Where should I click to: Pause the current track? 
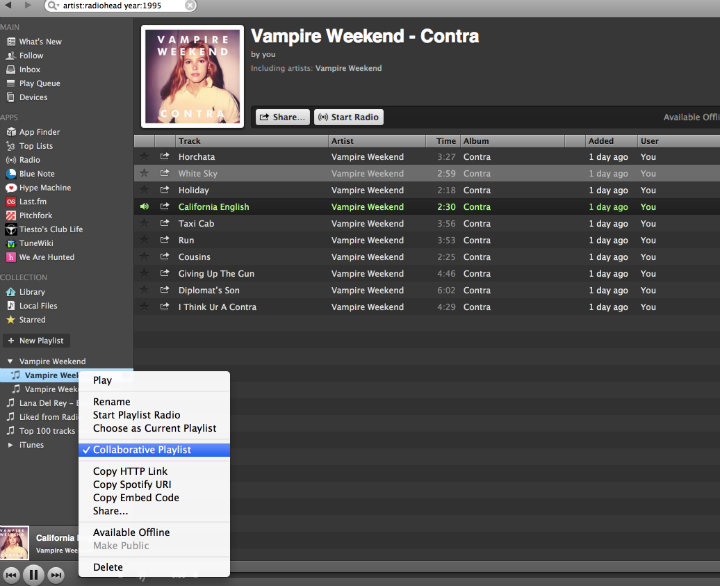34,575
